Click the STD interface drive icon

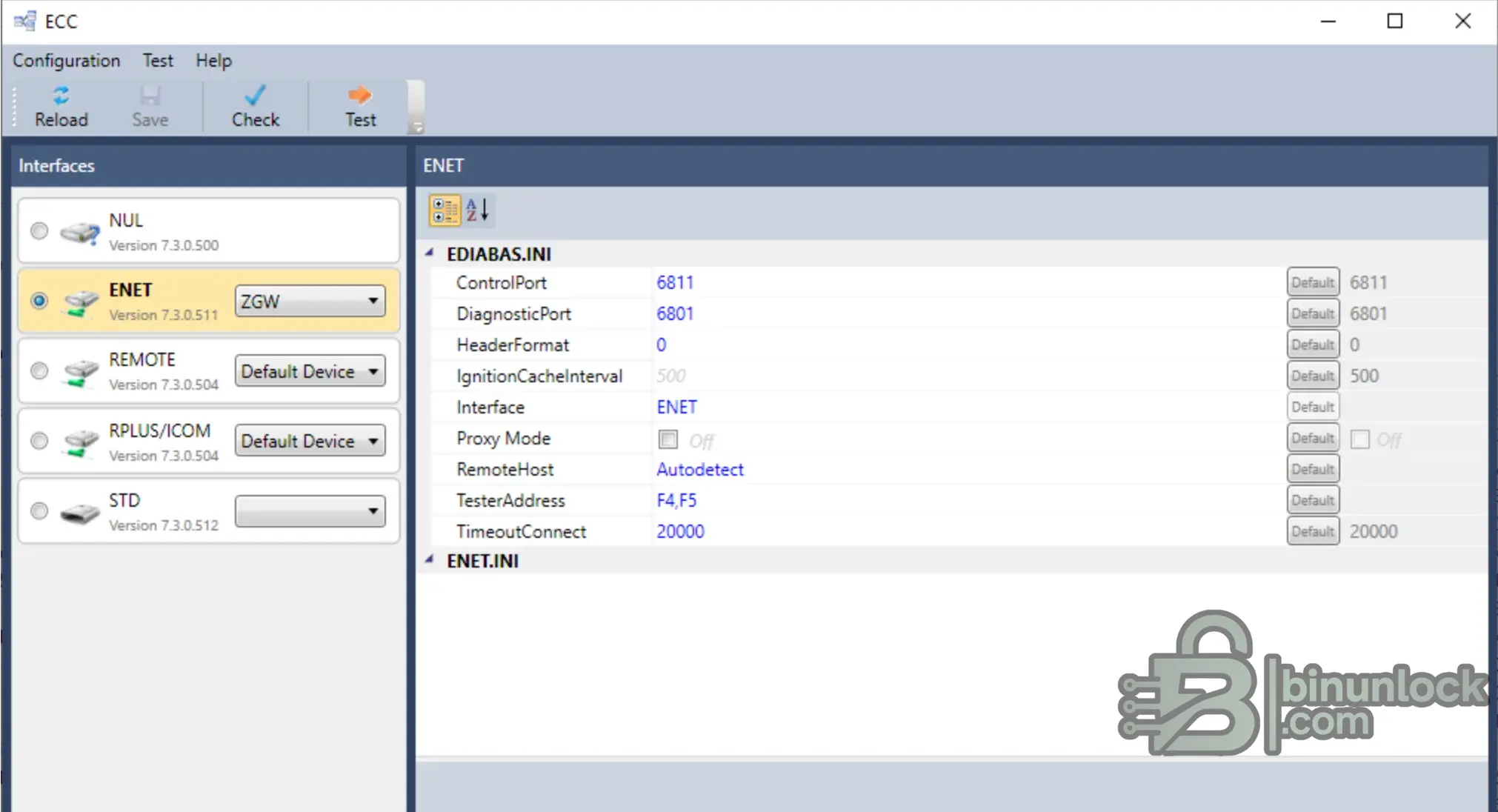pos(79,513)
